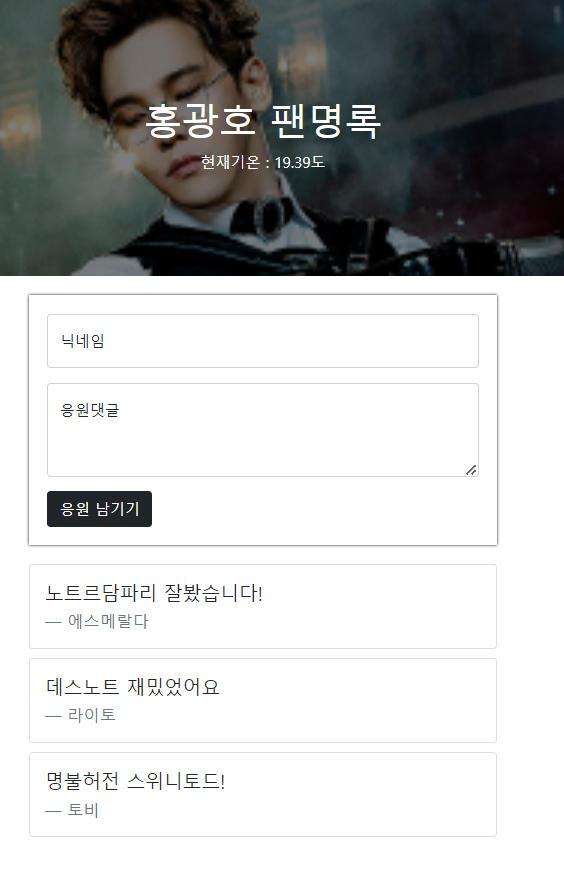
Task: Click the 응원 남기기 submit button
Action: [100, 509]
